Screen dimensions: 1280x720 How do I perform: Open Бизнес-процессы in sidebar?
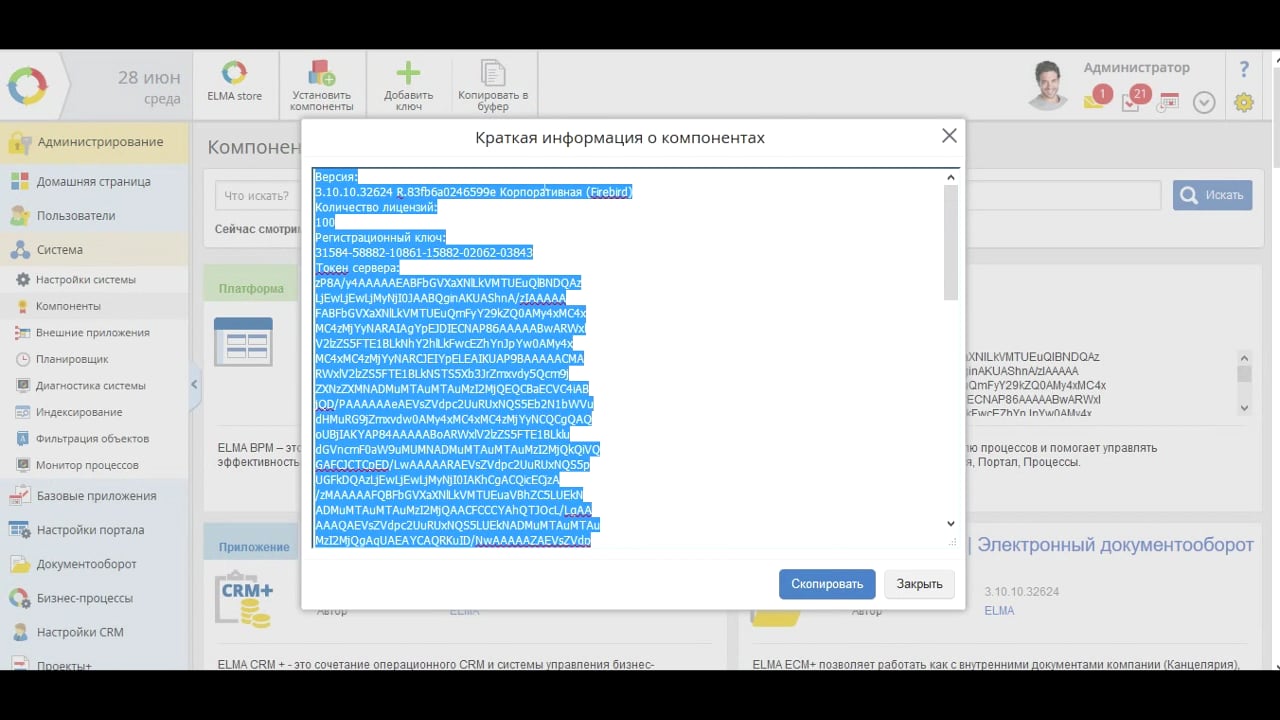point(94,598)
